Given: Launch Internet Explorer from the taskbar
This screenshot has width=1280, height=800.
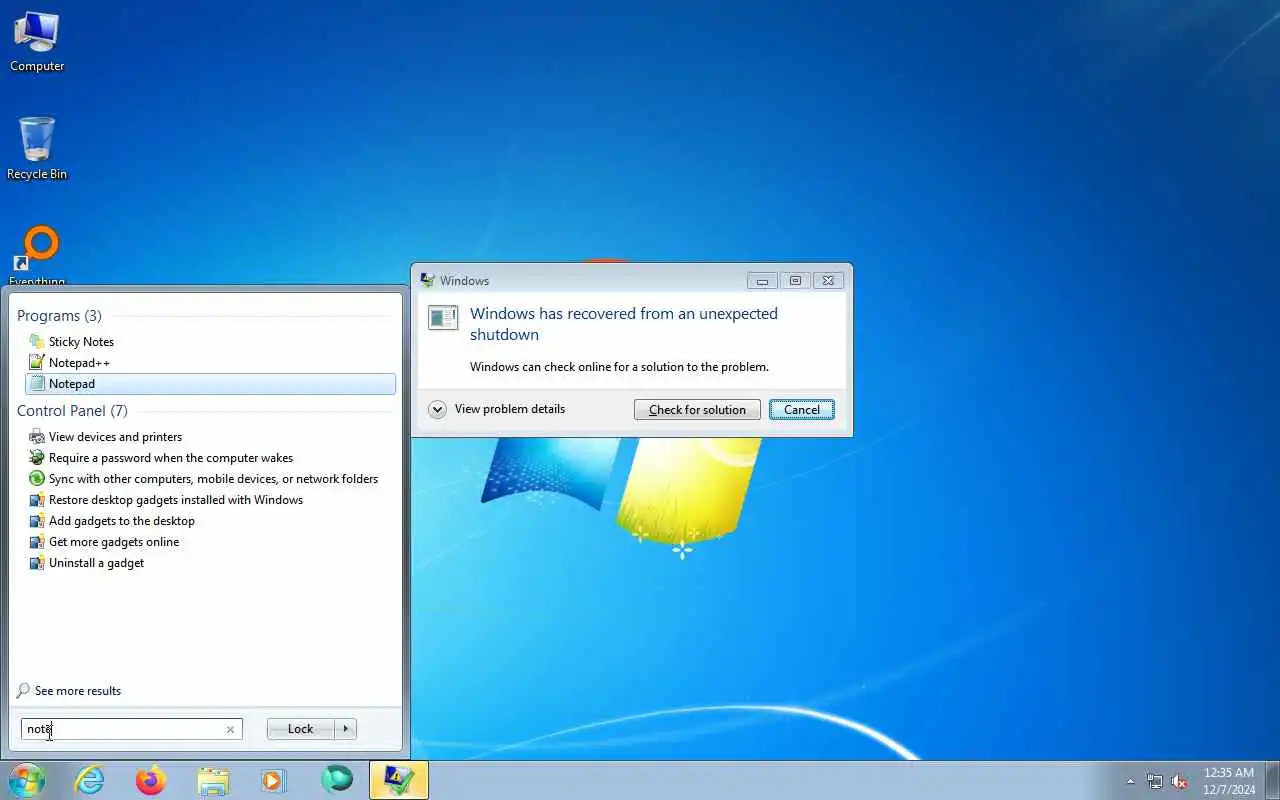Looking at the screenshot, I should (x=90, y=780).
